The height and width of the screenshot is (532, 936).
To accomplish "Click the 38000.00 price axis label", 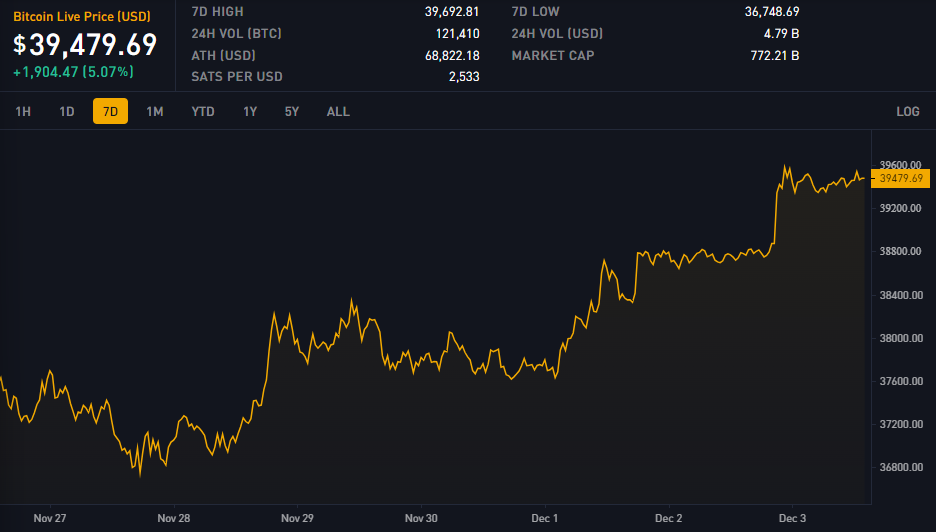I will 900,339.
